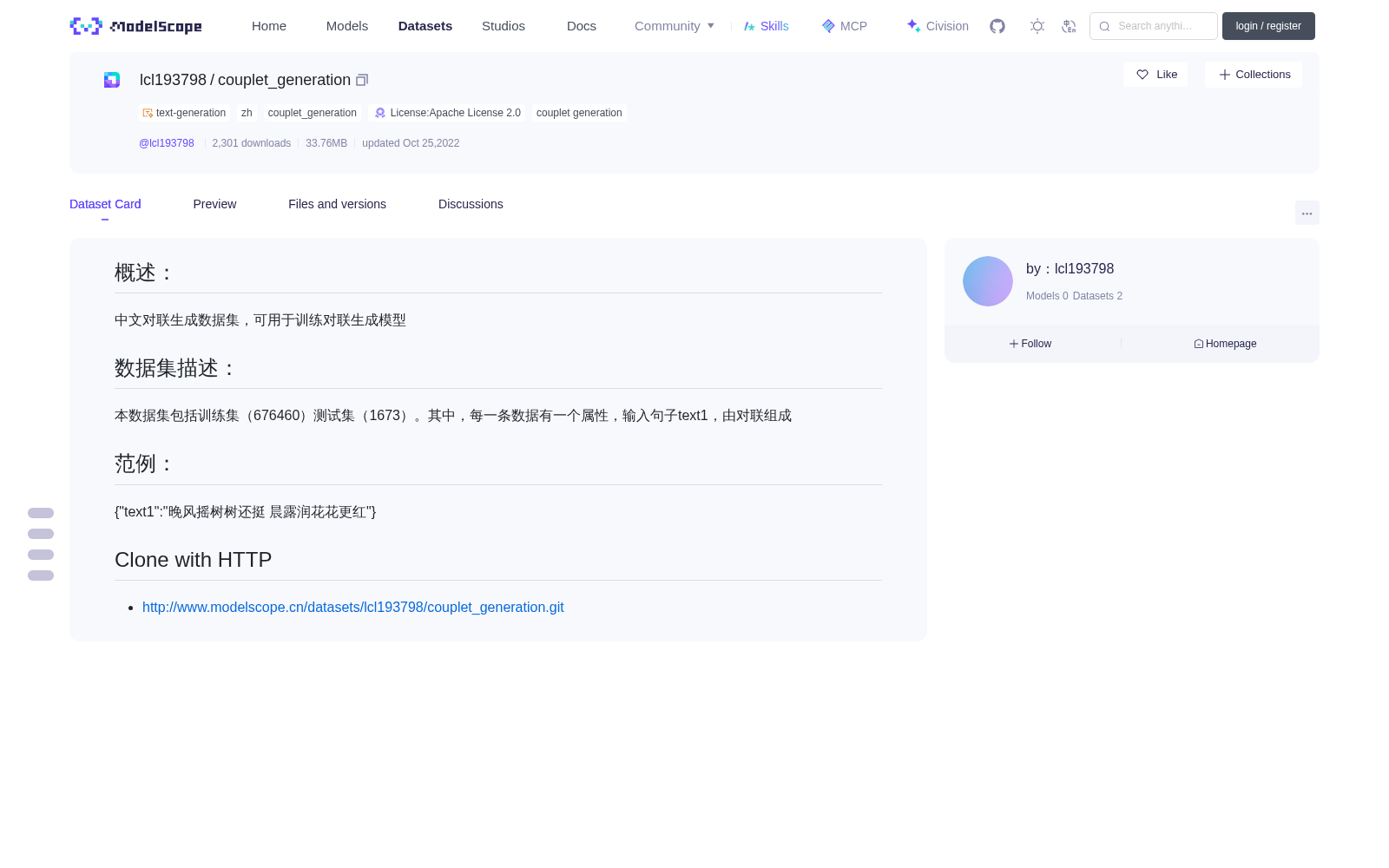Viewport: 1389px width, 868px height.
Task: Open author Homepage button
Action: (1225, 344)
